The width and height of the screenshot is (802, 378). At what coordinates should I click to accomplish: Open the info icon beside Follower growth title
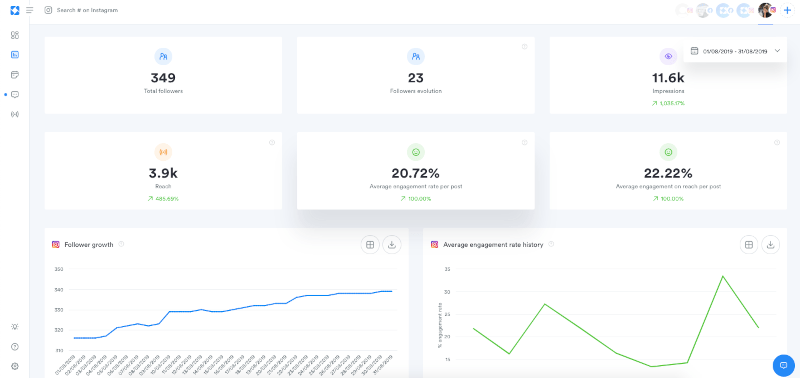pyautogui.click(x=121, y=244)
